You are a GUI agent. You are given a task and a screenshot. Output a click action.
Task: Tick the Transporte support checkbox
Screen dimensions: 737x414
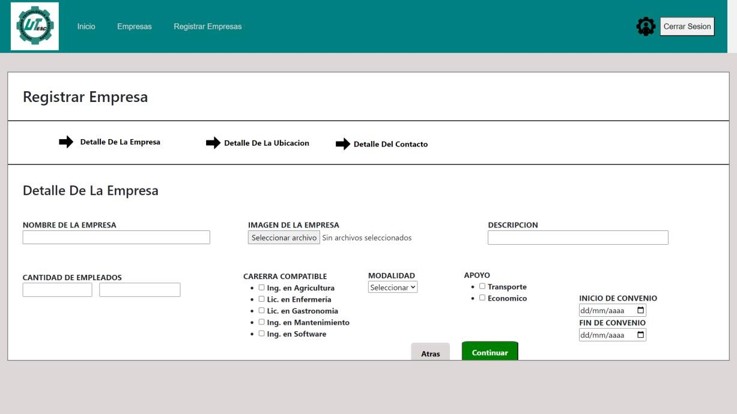[482, 287]
